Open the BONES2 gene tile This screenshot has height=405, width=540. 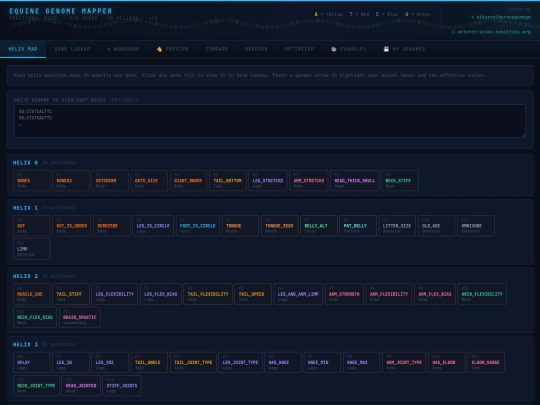click(x=71, y=180)
